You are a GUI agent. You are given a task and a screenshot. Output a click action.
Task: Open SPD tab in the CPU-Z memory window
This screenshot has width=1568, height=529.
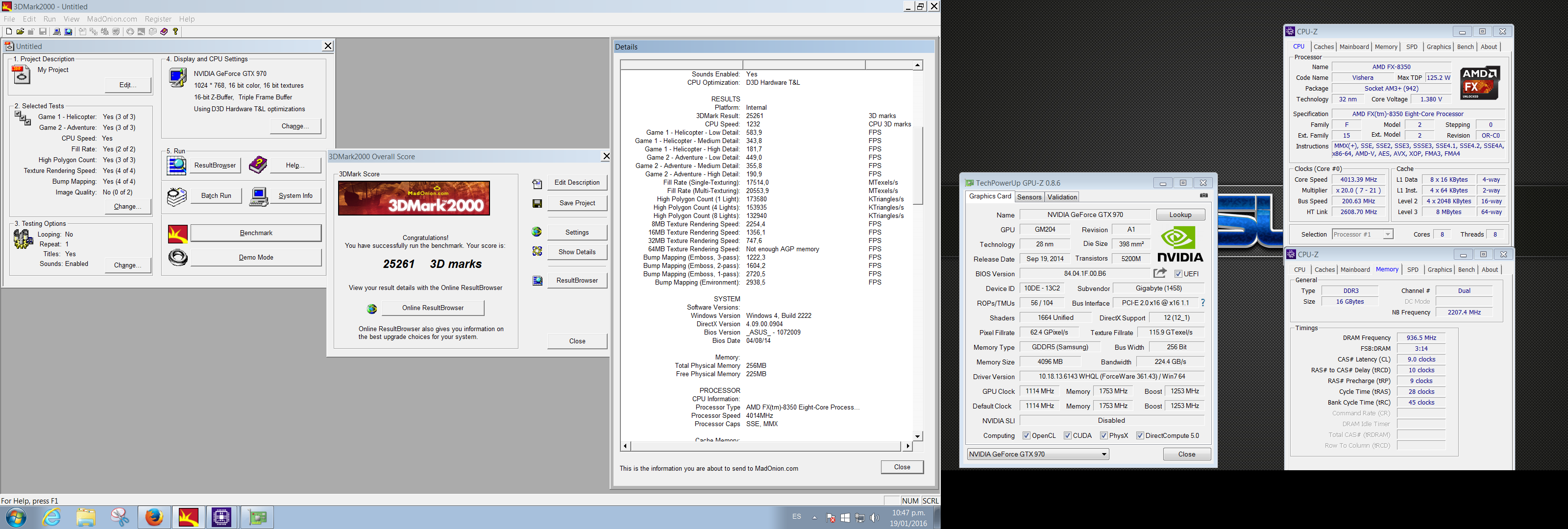click(1413, 270)
